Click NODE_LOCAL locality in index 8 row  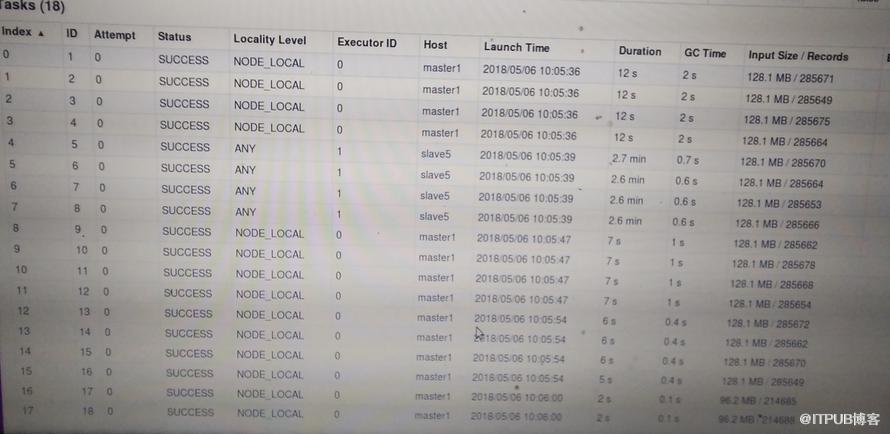pos(270,234)
